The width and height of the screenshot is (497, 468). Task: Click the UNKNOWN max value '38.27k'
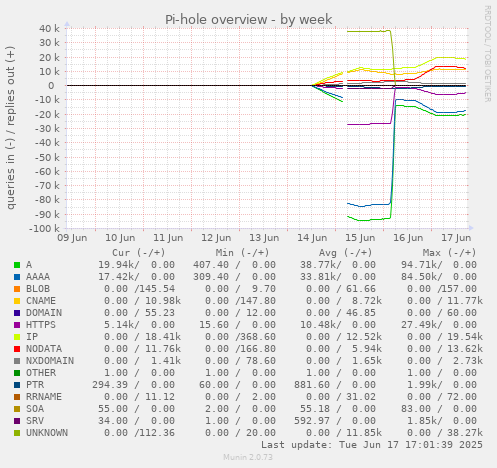point(465,433)
